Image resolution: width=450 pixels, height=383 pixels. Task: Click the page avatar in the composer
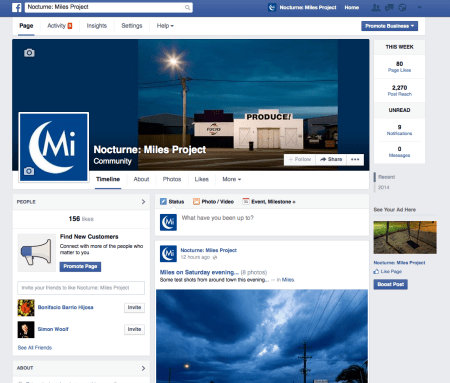coord(168,222)
